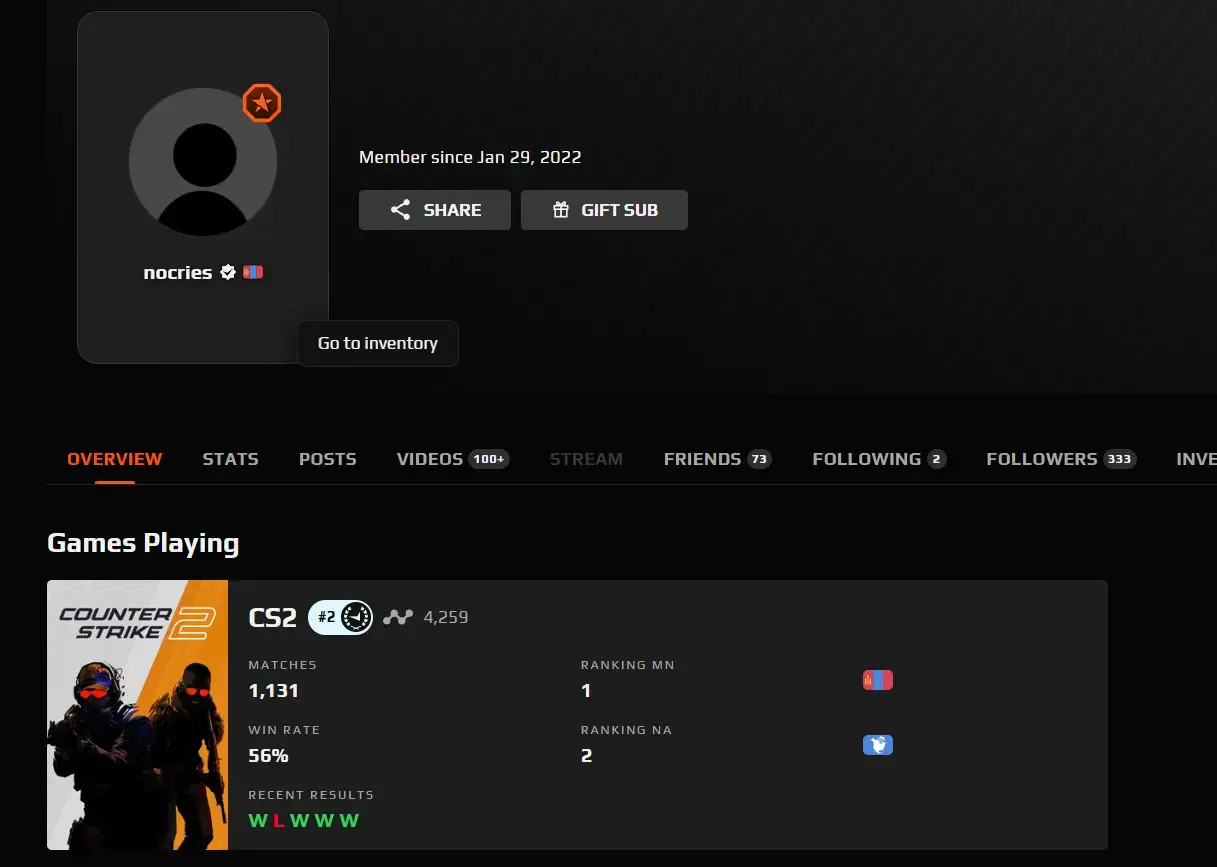Select the Overview tab
This screenshot has width=1217, height=867.
click(114, 459)
